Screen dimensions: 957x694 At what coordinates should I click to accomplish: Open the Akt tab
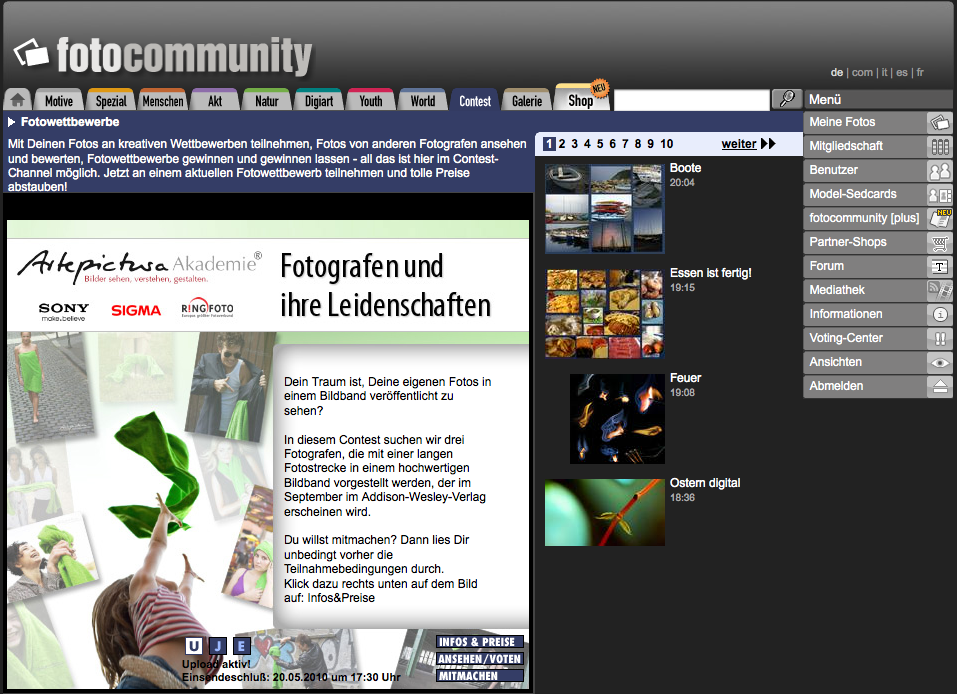pyautogui.click(x=215, y=101)
